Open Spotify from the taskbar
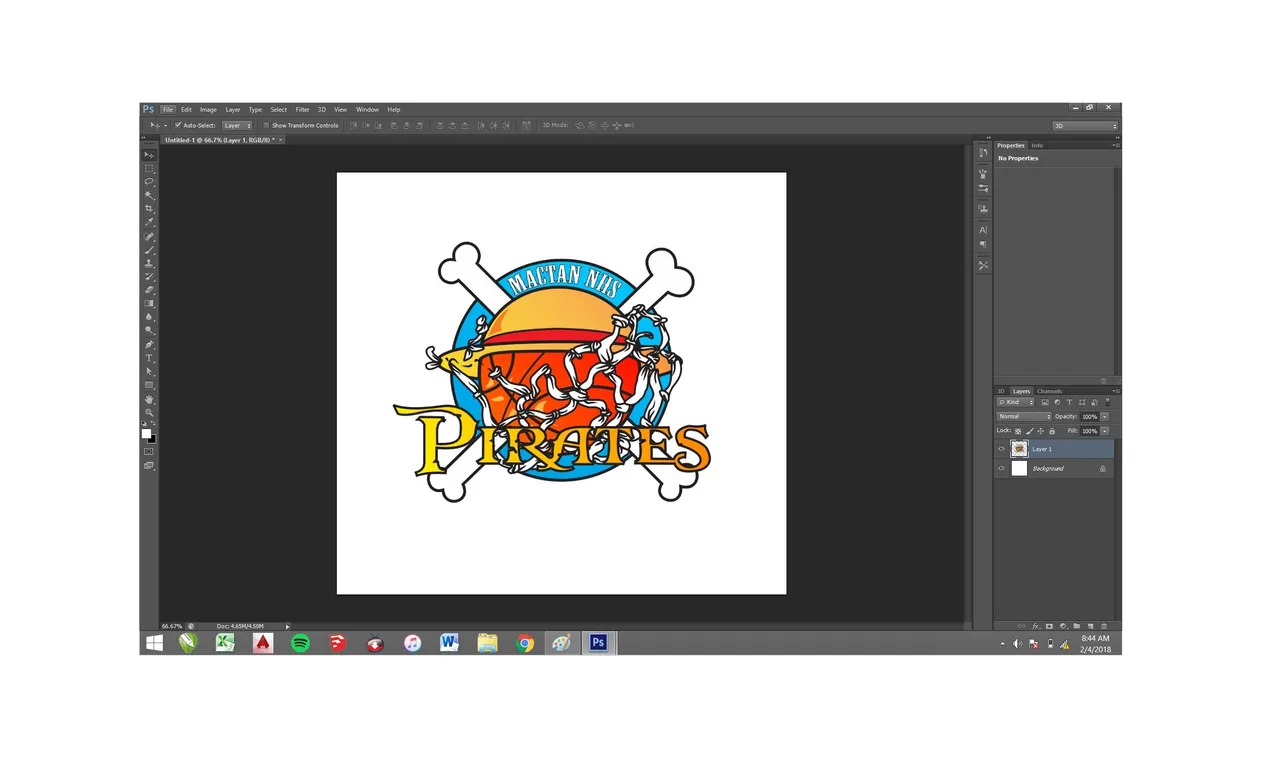This screenshot has width=1280, height=768. tap(300, 644)
